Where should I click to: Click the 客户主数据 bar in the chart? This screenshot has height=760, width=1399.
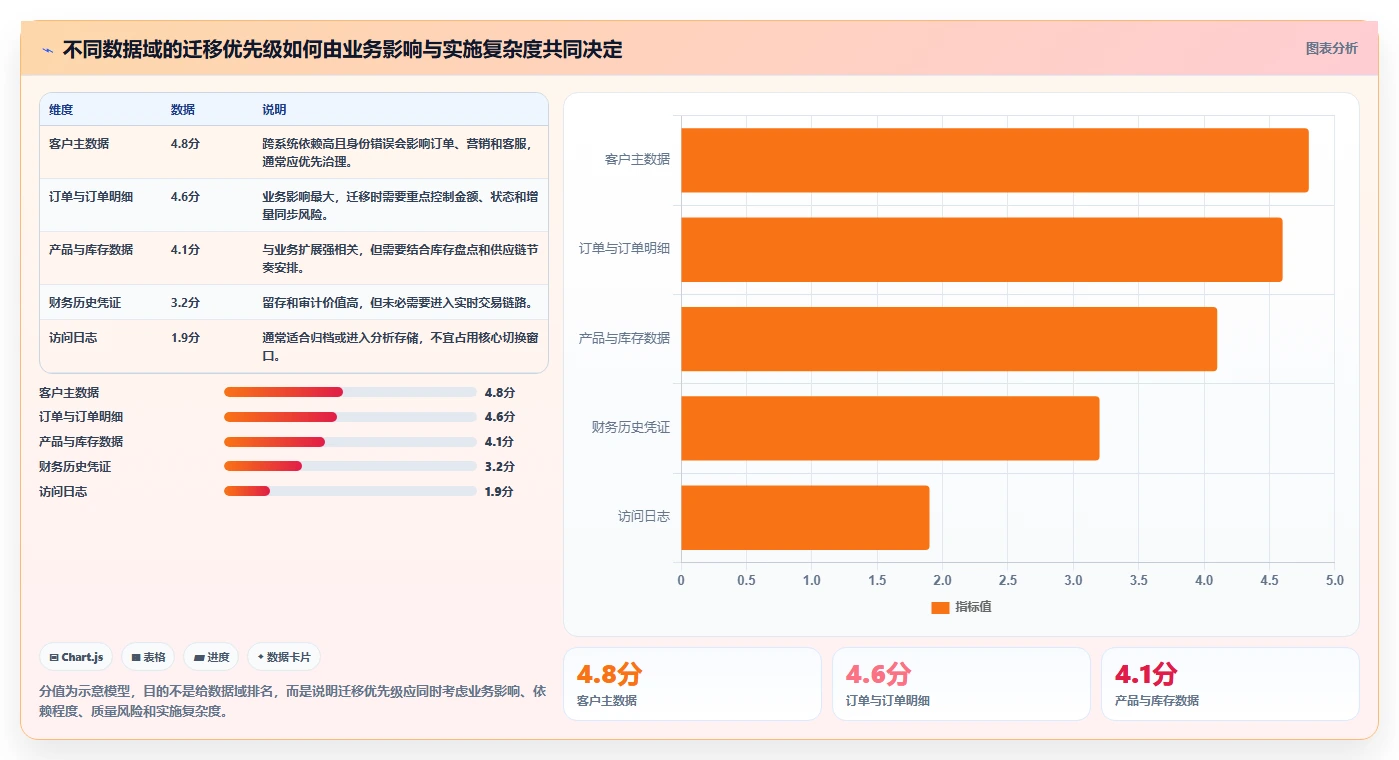point(995,160)
